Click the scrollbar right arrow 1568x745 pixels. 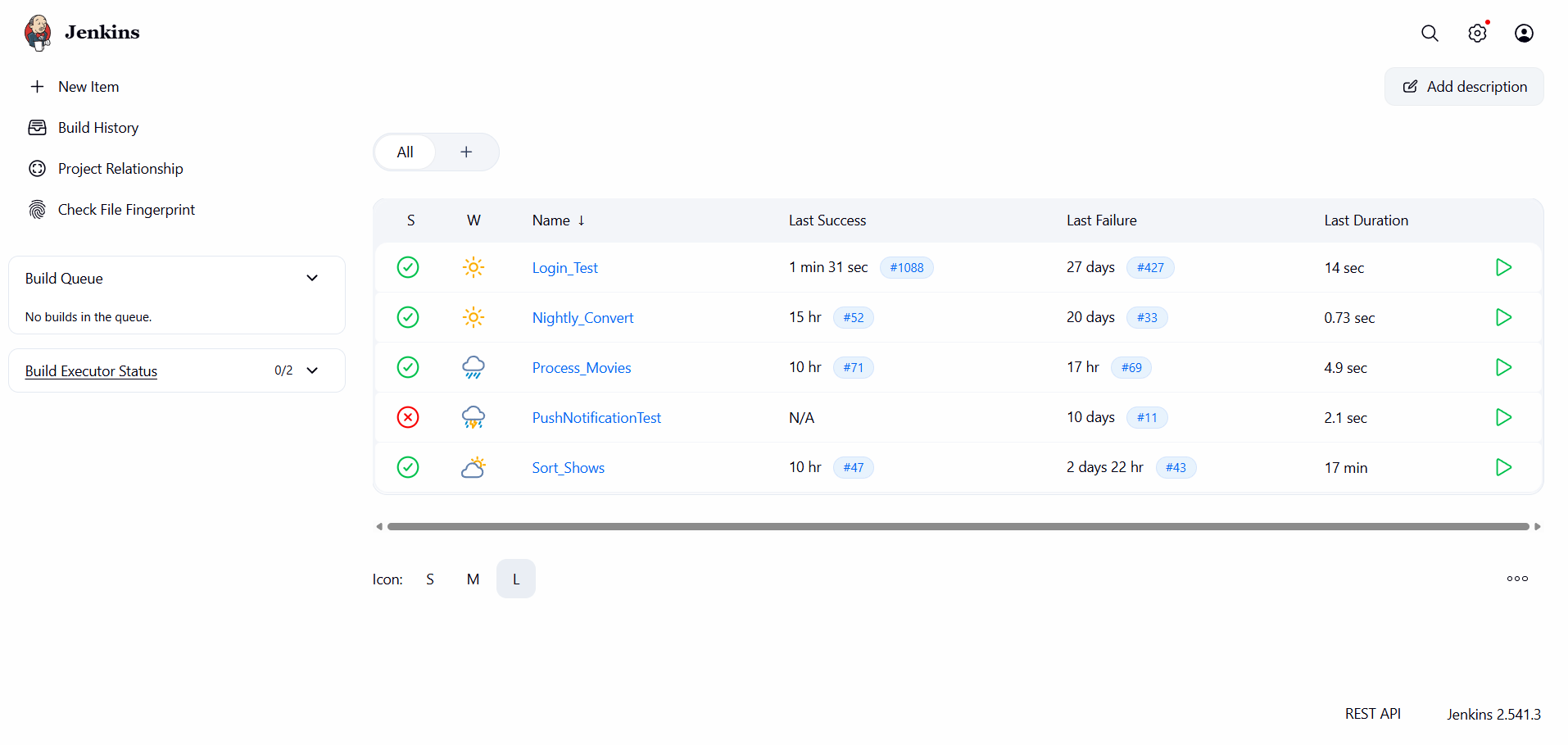(1538, 526)
